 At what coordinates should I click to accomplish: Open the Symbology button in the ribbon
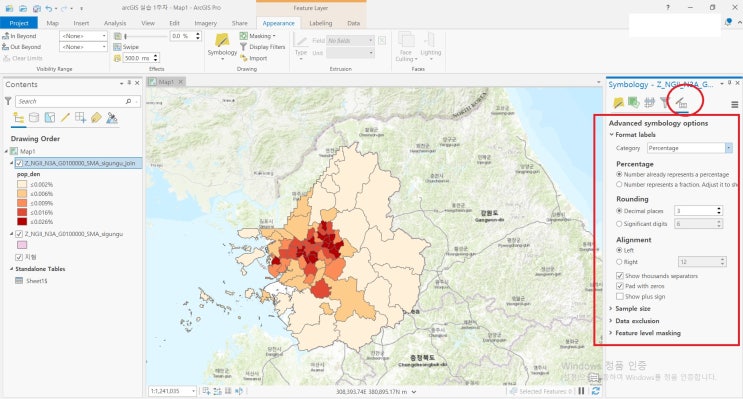point(222,45)
